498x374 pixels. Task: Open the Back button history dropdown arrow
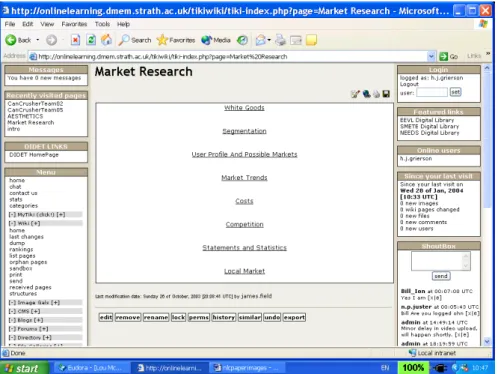pos(38,40)
